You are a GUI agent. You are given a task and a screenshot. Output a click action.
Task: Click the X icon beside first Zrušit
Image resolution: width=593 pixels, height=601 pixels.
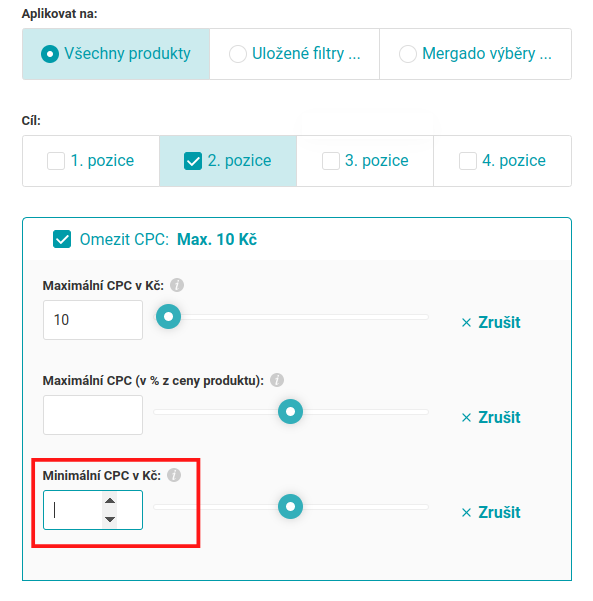466,322
